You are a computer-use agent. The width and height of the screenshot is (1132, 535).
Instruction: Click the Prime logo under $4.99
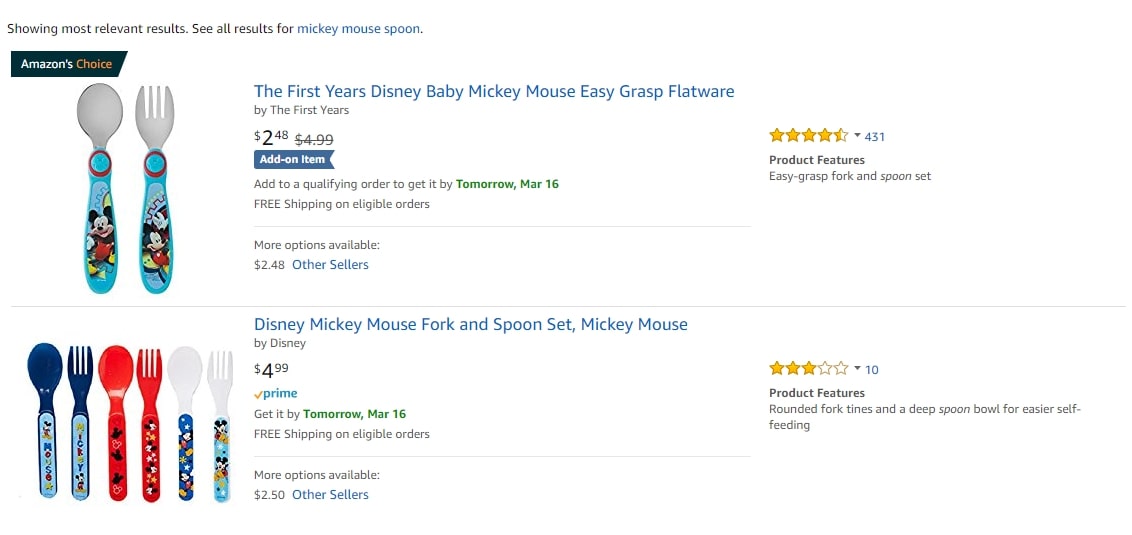[x=276, y=394]
